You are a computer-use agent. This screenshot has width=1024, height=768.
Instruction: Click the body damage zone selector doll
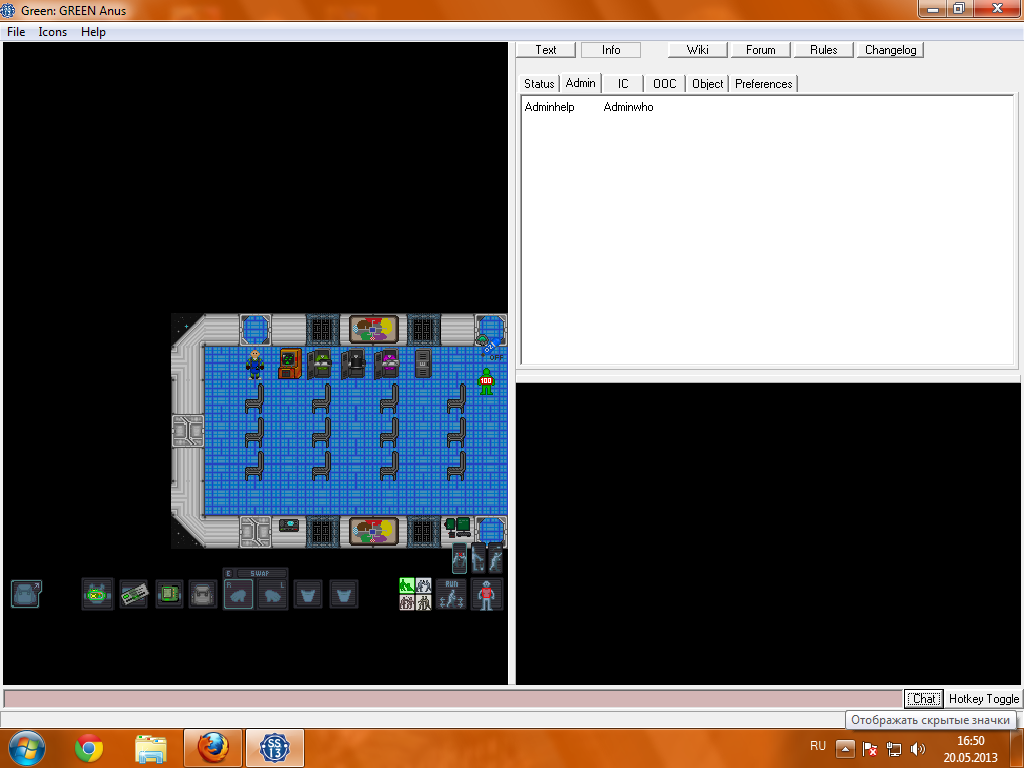tap(487, 594)
